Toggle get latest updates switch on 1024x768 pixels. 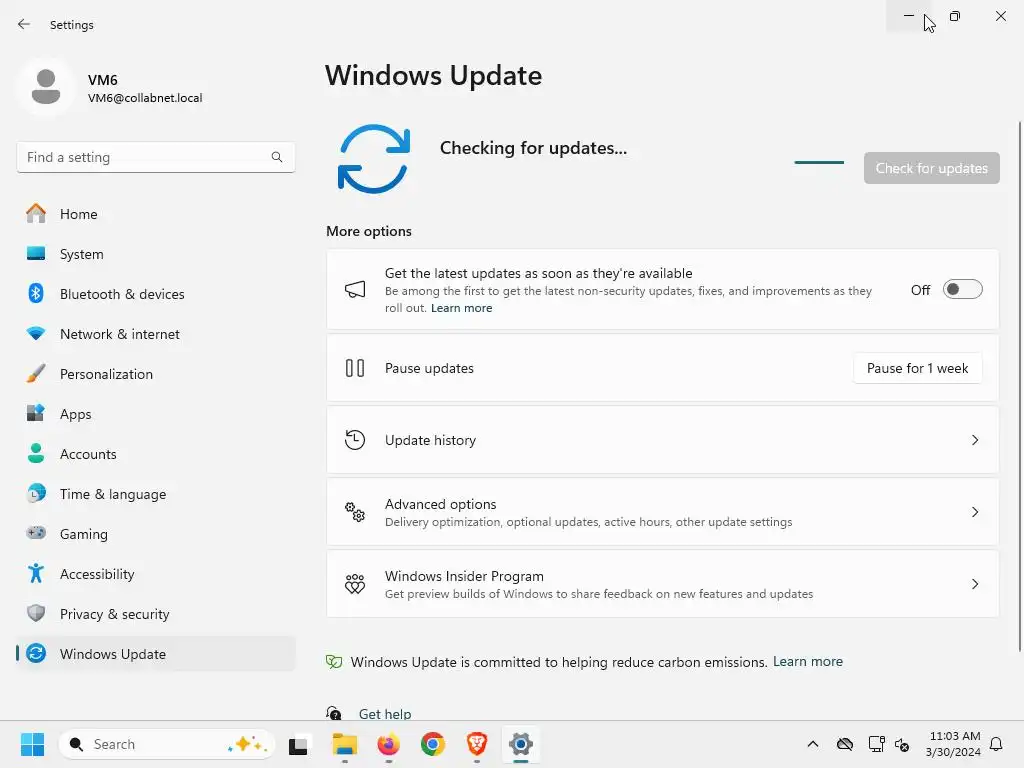pyautogui.click(x=962, y=289)
